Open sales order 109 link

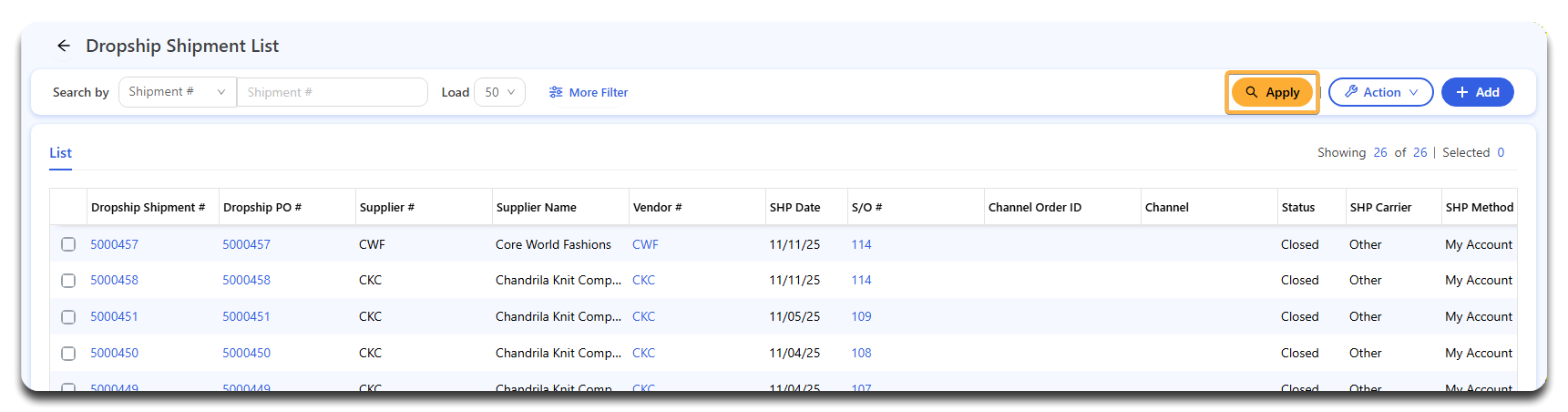[x=861, y=317]
